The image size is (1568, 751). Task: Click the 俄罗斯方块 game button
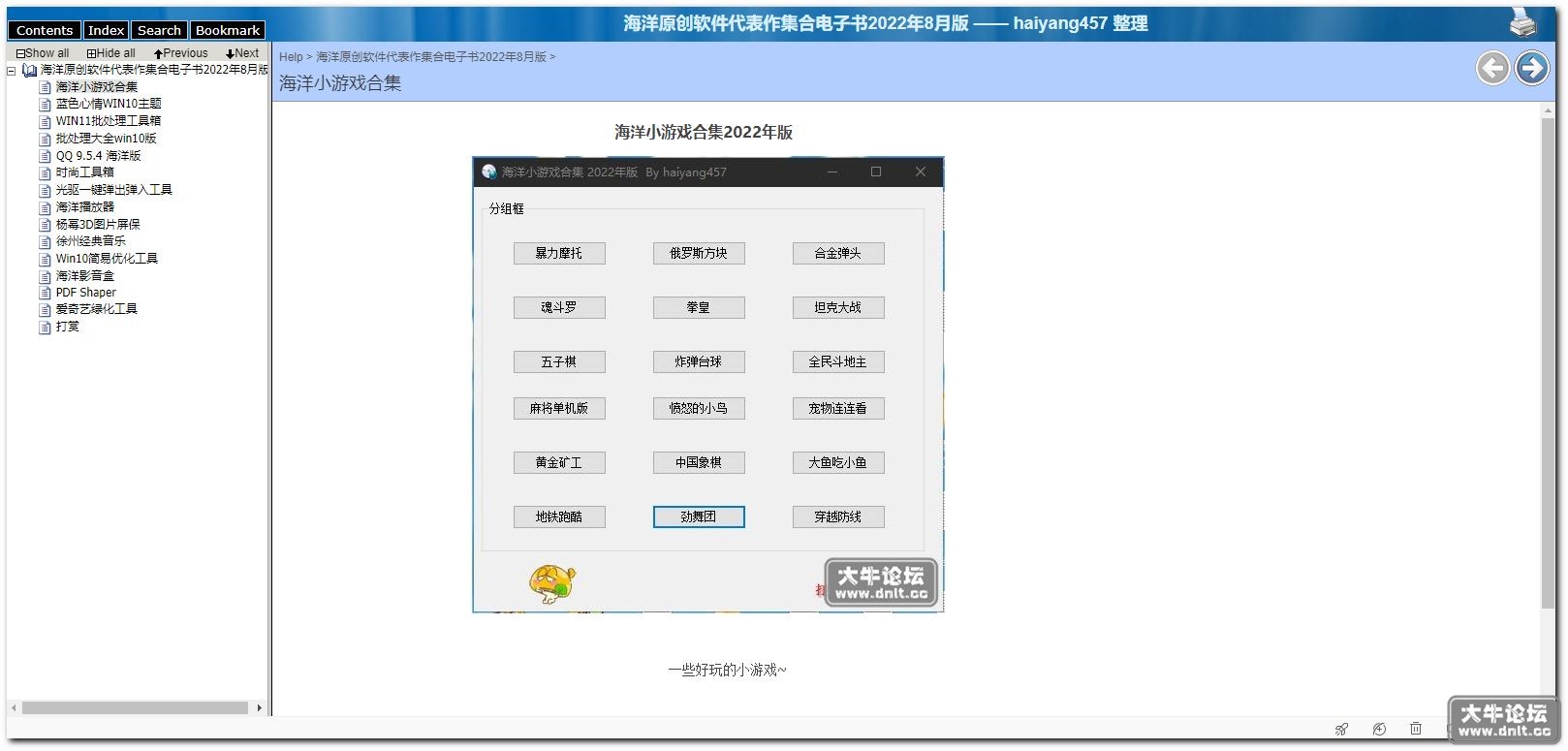point(699,254)
